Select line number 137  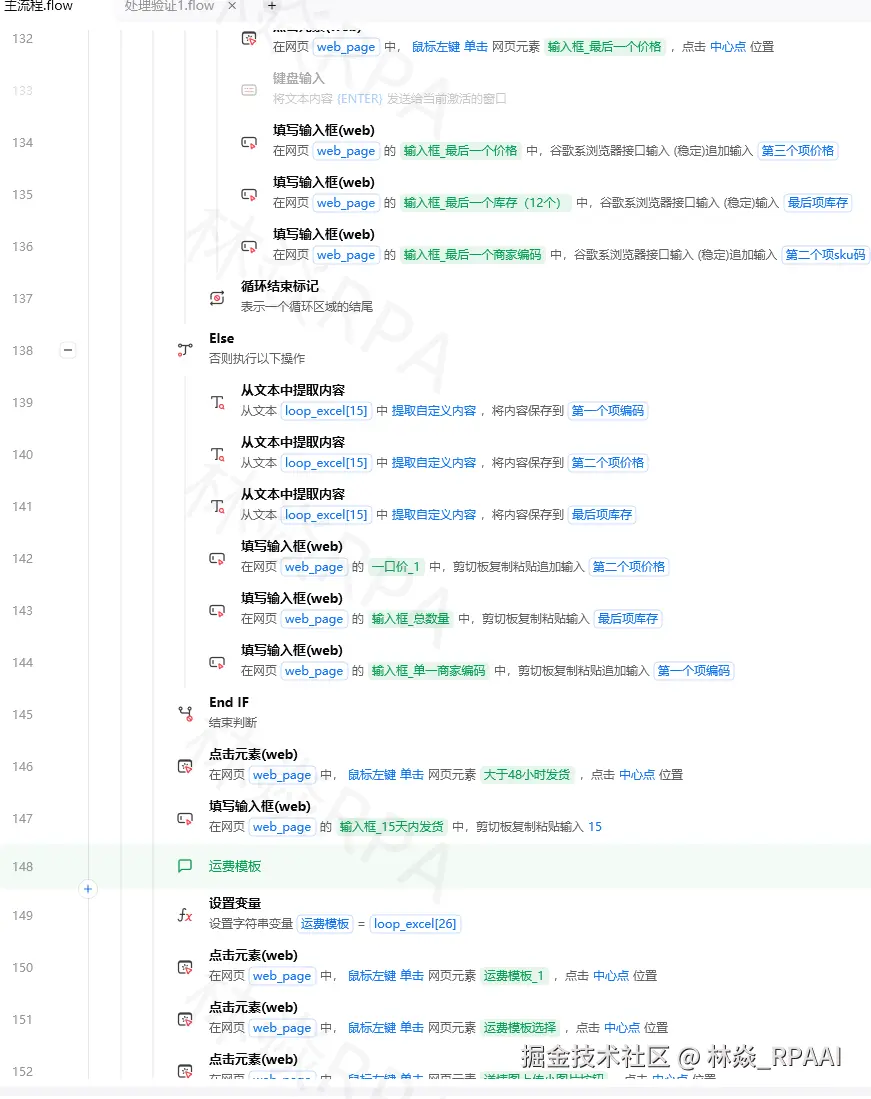[22, 299]
